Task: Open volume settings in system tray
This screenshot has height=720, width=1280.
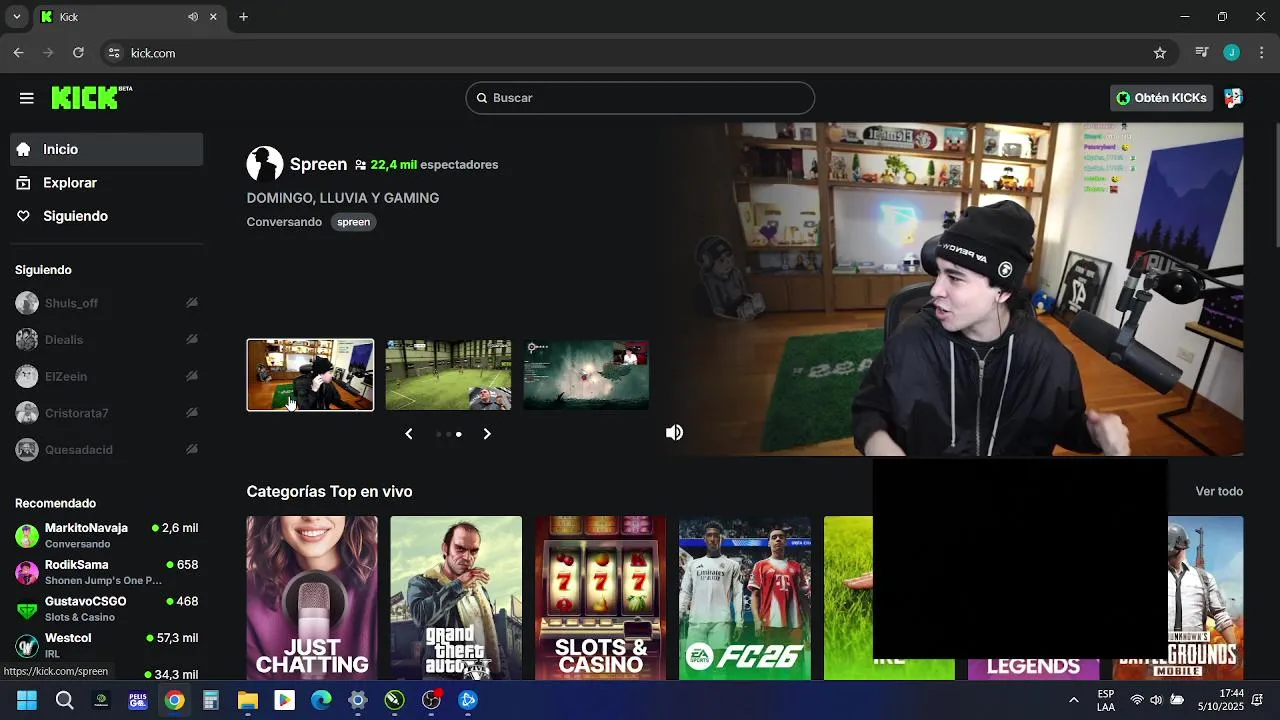Action: [x=1156, y=700]
